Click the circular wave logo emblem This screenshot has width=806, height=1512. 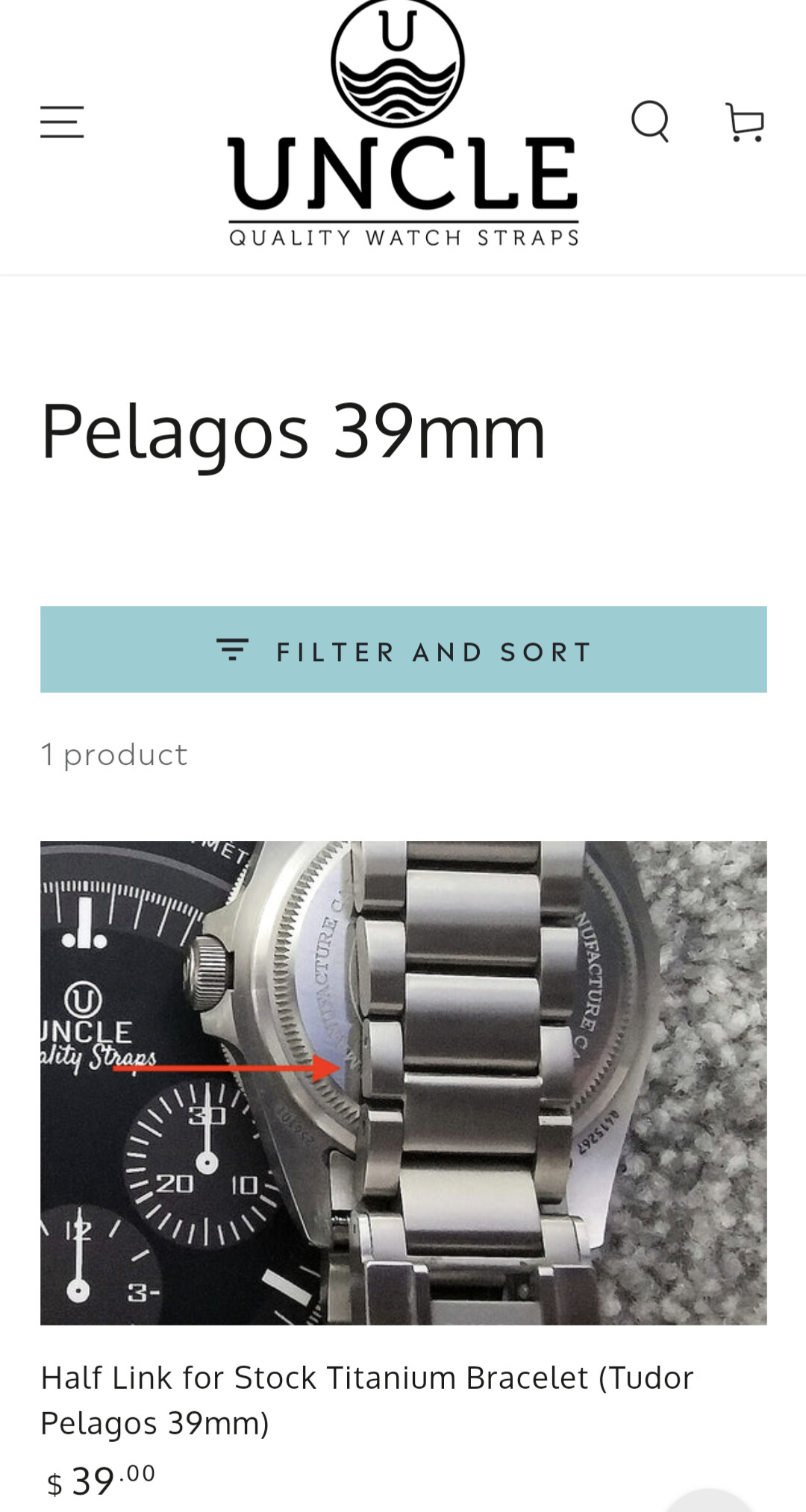(x=398, y=61)
